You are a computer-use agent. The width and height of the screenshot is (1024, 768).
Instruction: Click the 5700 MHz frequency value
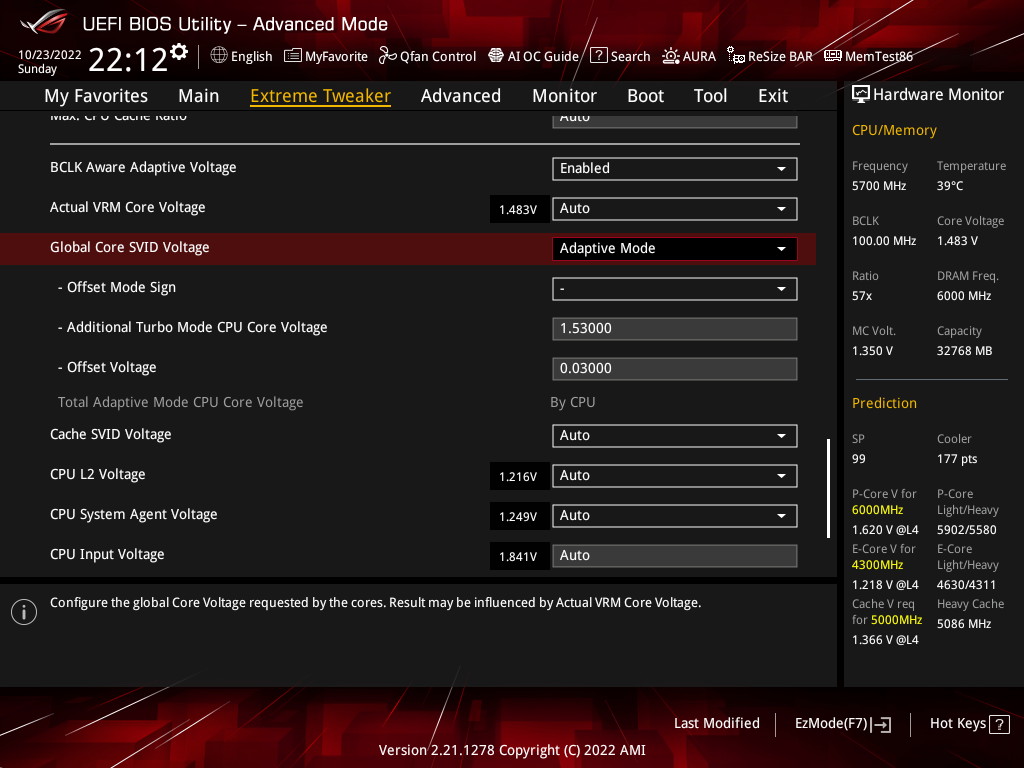tap(879, 186)
